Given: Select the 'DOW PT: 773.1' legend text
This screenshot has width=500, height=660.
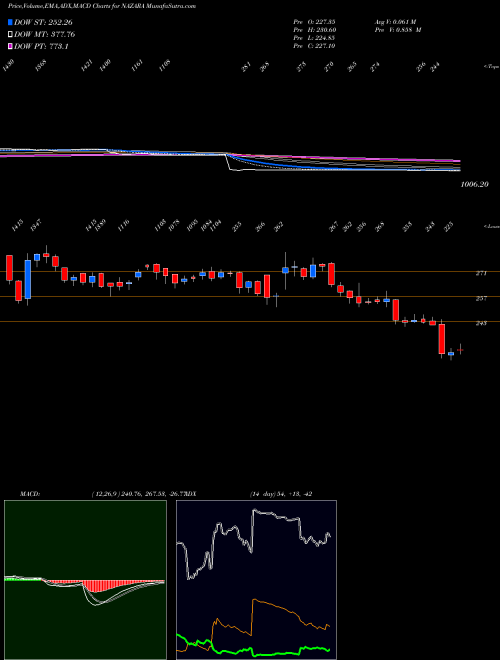Looking at the screenshot, I should tap(41, 46).
